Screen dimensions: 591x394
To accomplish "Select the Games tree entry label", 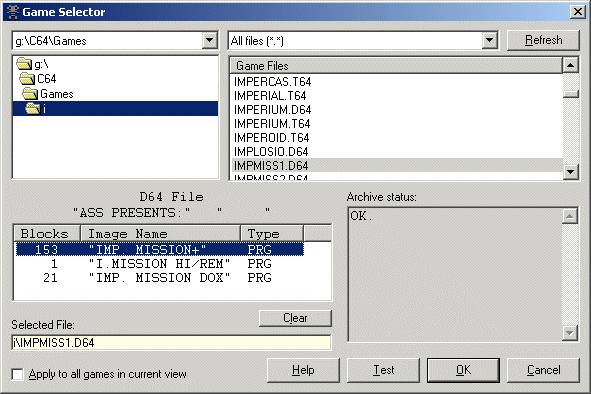I will [x=57, y=94].
